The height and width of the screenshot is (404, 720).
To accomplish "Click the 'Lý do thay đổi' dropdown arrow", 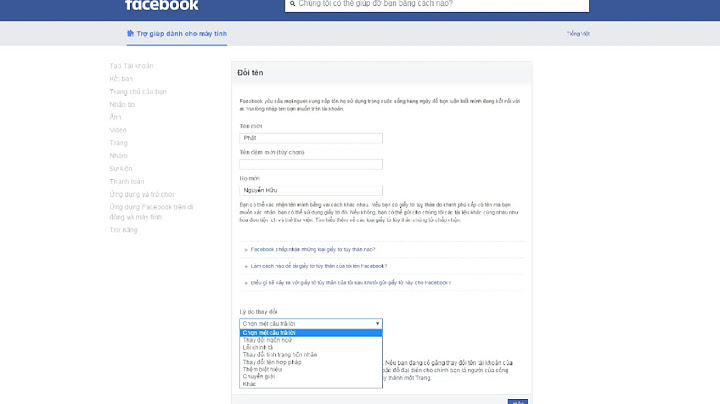I will [377, 324].
